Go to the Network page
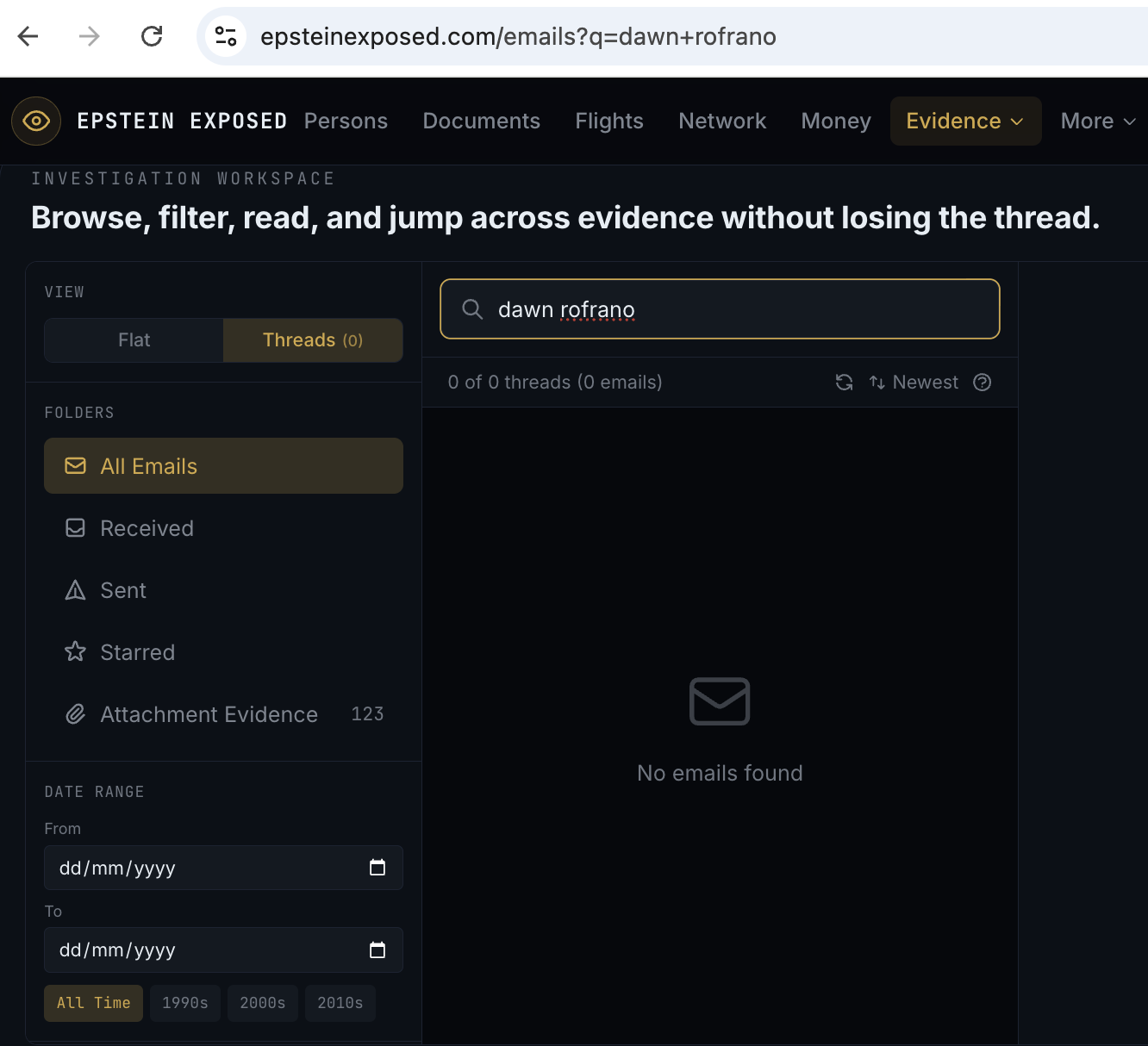 tap(721, 121)
